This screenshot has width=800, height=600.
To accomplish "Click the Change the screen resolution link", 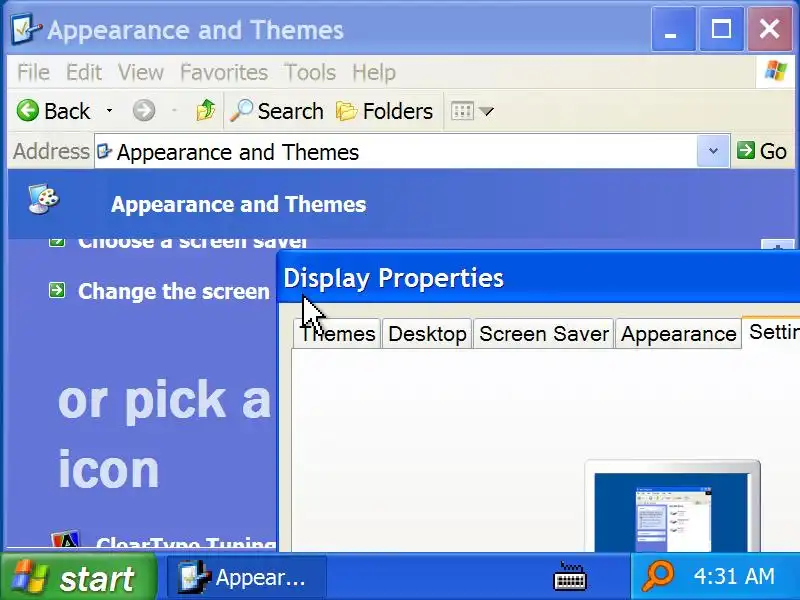I will point(173,291).
